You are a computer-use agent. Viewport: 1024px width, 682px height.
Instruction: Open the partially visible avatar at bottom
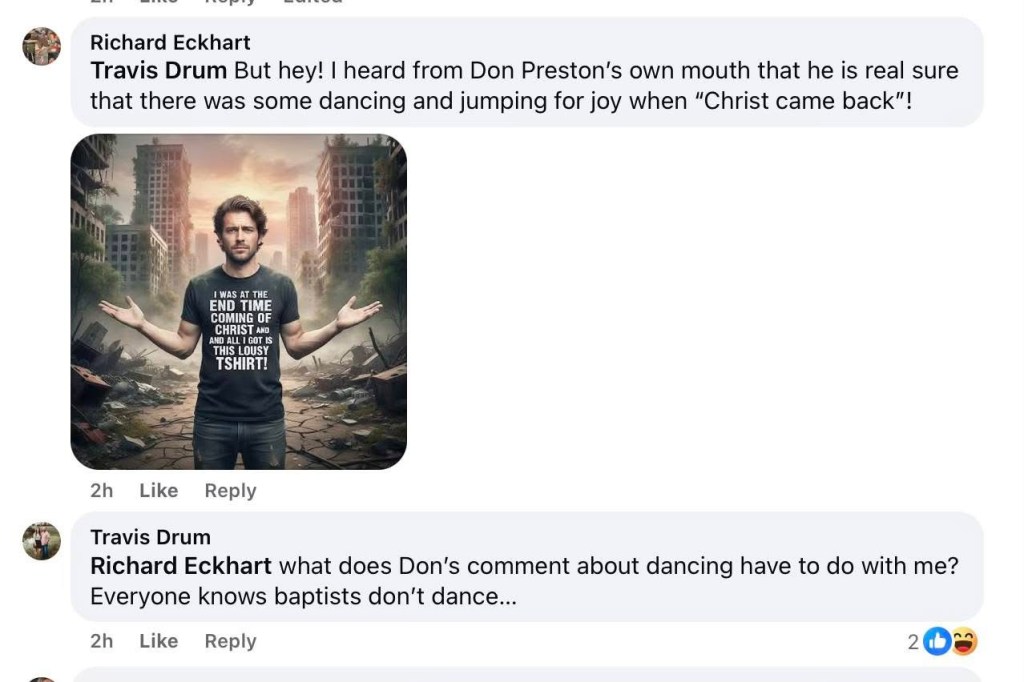tap(42, 679)
